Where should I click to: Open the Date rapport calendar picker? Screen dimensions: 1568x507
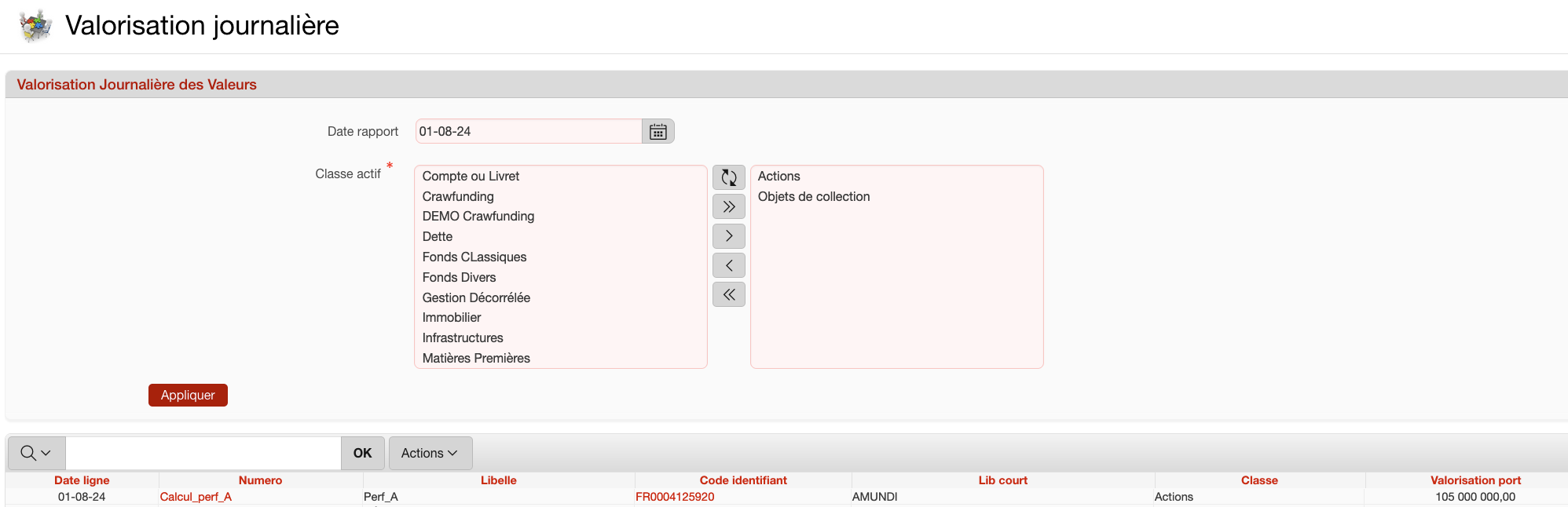[x=658, y=131]
